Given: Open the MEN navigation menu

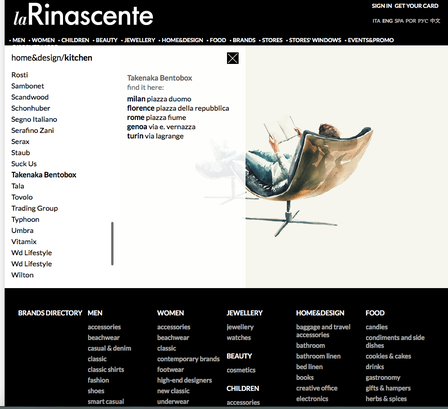Looking at the screenshot, I should click(x=19, y=40).
